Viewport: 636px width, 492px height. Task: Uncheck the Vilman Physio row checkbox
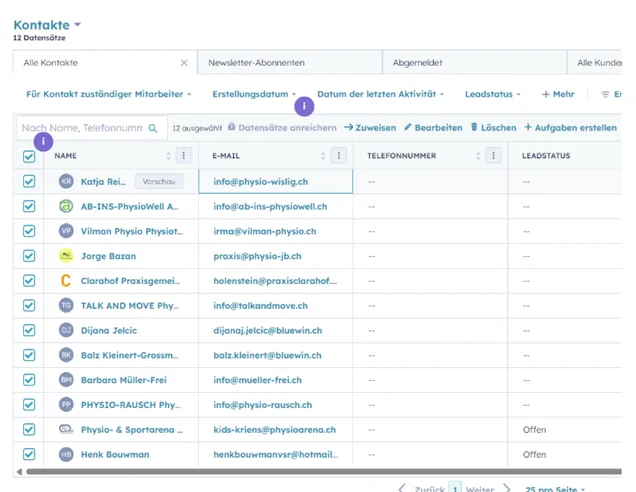pyautogui.click(x=29, y=231)
